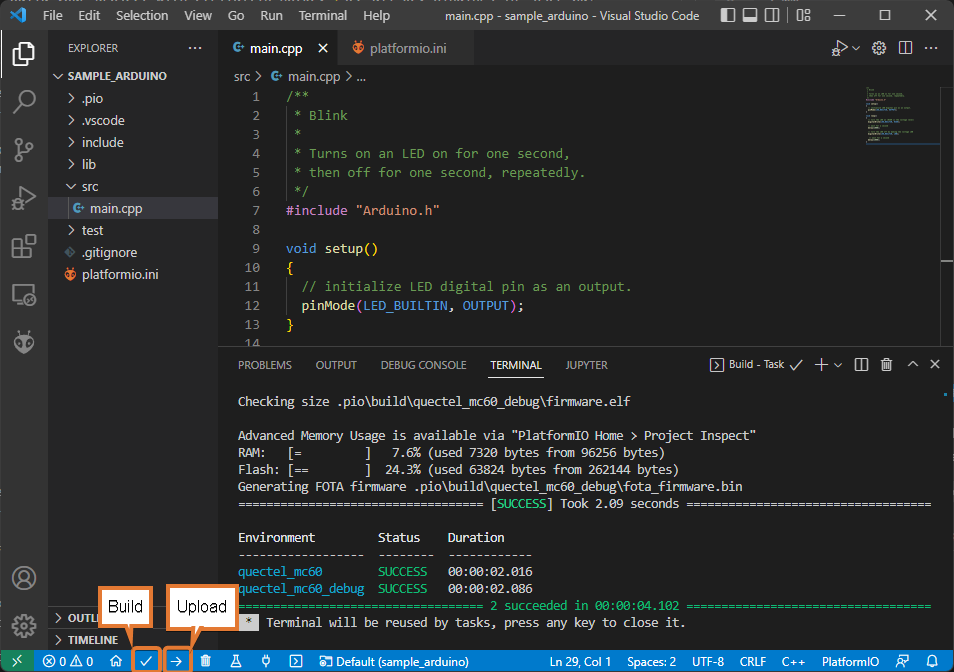This screenshot has width=954, height=672.
Task: Add a new terminal with plus icon
Action: coord(821,364)
